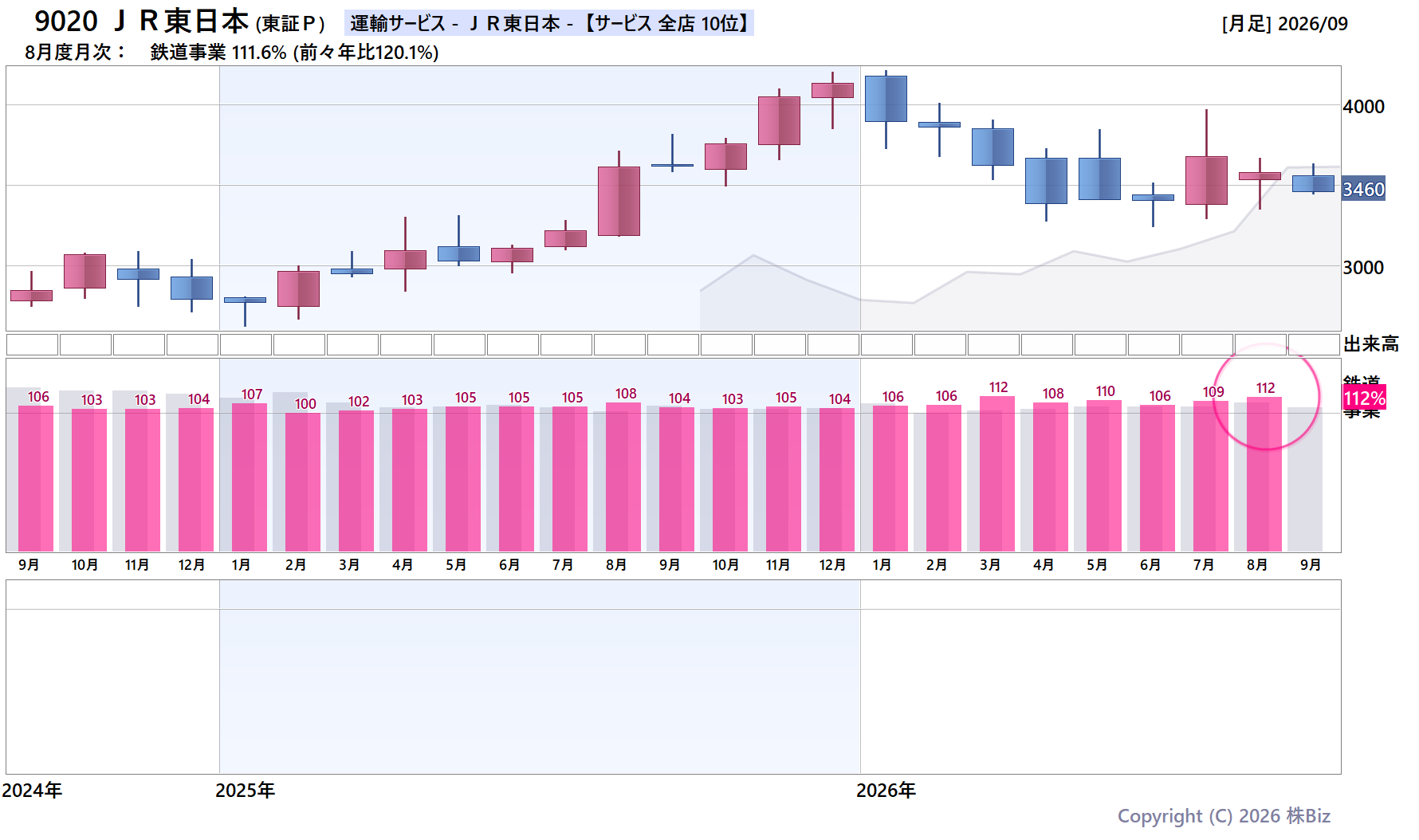
Task: Click the bar value label 102
Action: click(x=359, y=402)
